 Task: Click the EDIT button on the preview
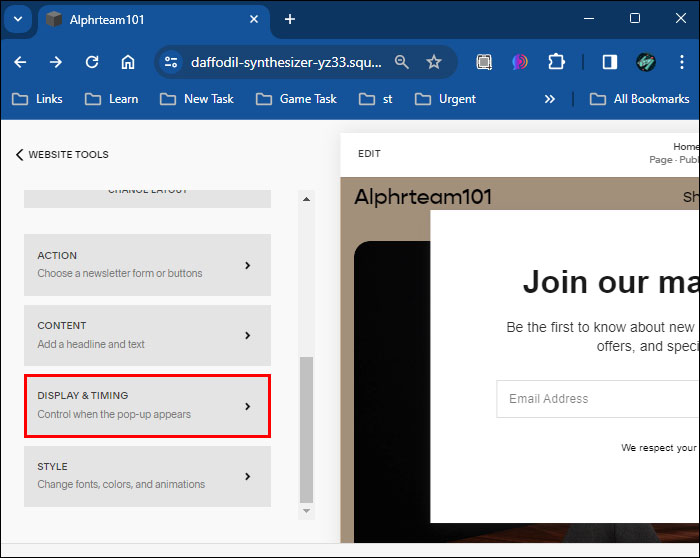click(x=369, y=154)
